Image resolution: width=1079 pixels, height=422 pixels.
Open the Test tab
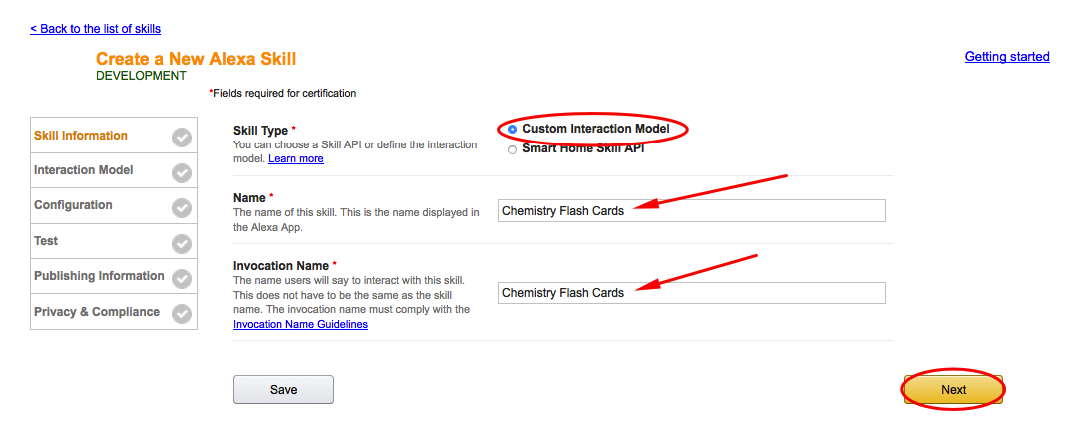click(46, 241)
